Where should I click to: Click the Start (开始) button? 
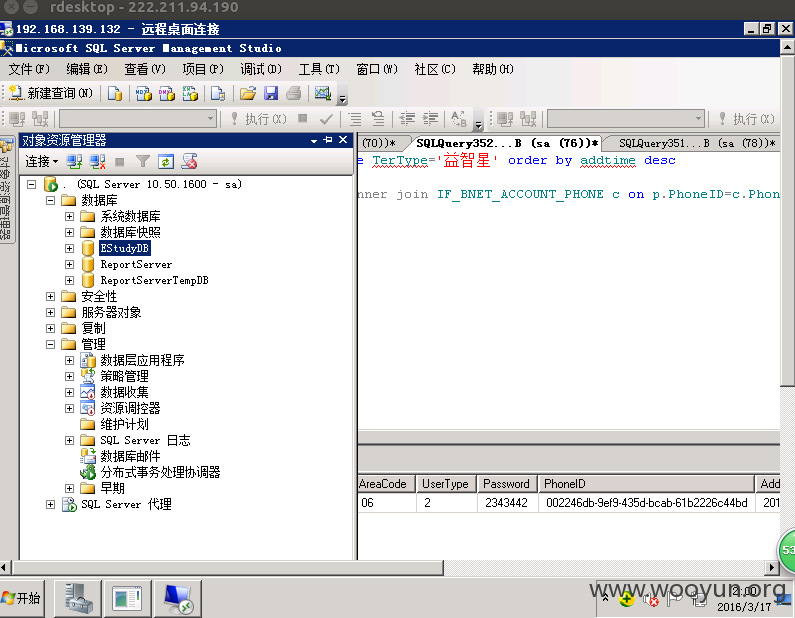coord(22,598)
